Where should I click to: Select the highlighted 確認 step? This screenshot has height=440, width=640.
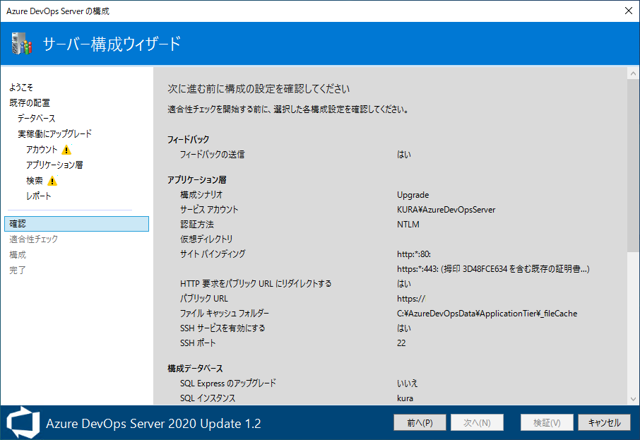[77, 224]
